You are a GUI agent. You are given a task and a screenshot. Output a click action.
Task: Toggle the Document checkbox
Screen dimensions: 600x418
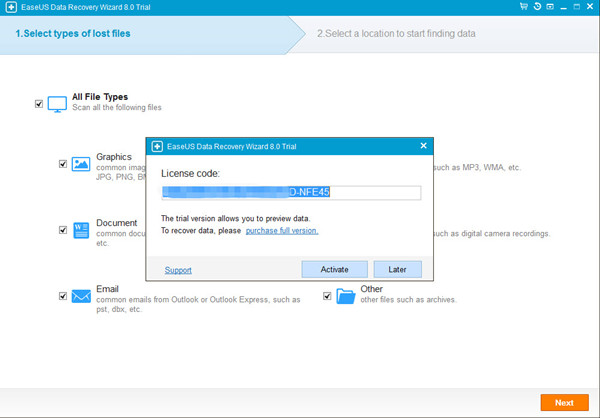coord(63,230)
